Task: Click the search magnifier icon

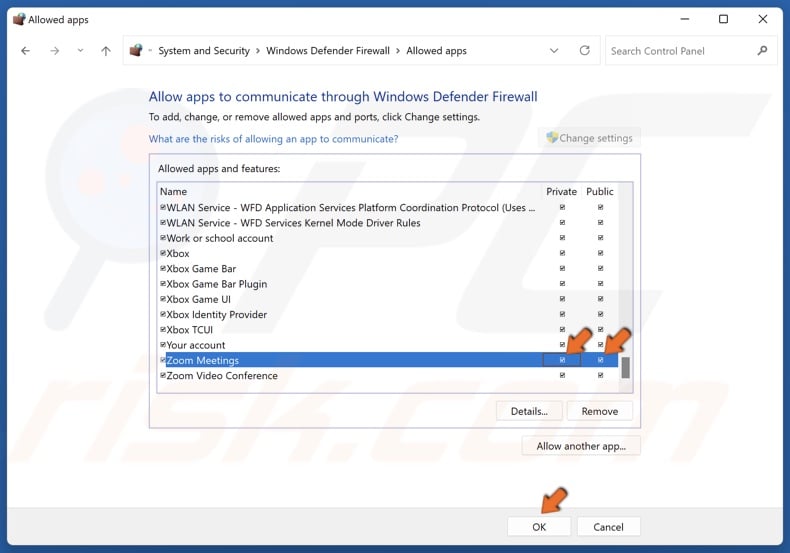Action: (762, 50)
